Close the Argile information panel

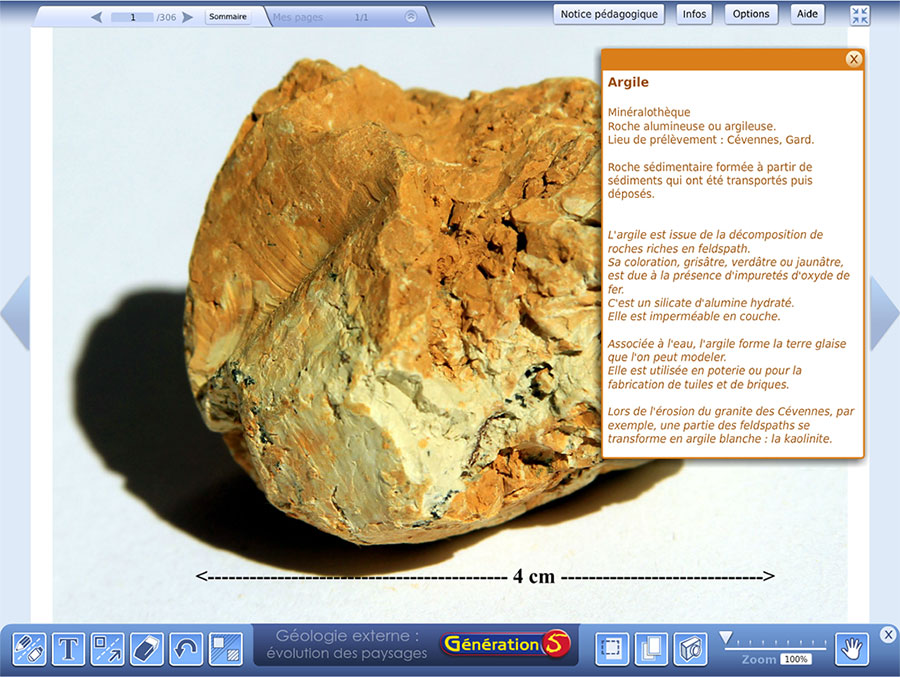(853, 59)
